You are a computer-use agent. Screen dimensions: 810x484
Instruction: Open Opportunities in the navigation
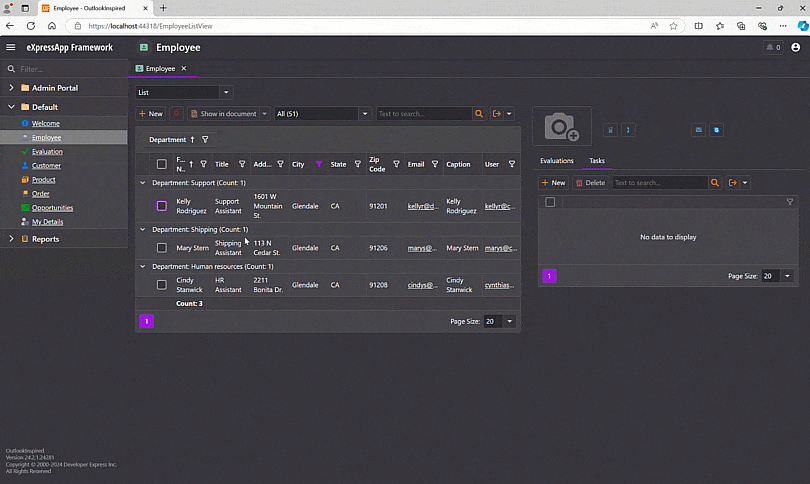(52, 208)
